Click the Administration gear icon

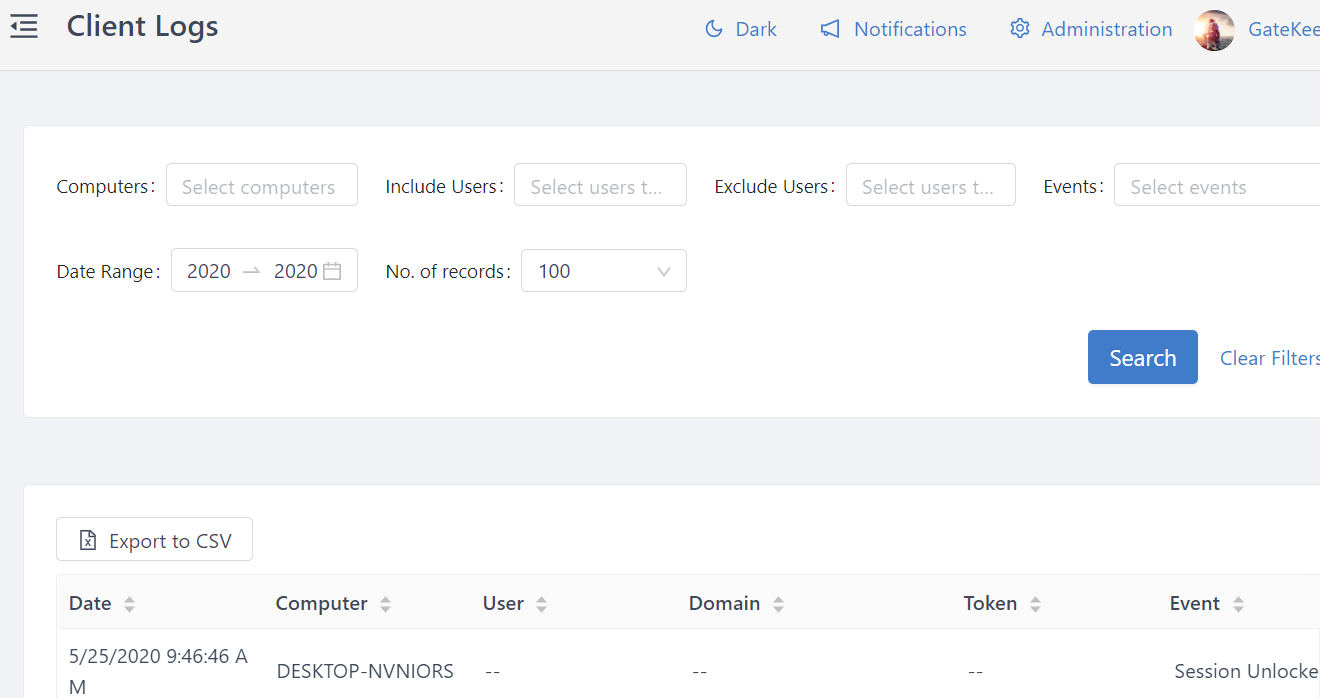1019,29
